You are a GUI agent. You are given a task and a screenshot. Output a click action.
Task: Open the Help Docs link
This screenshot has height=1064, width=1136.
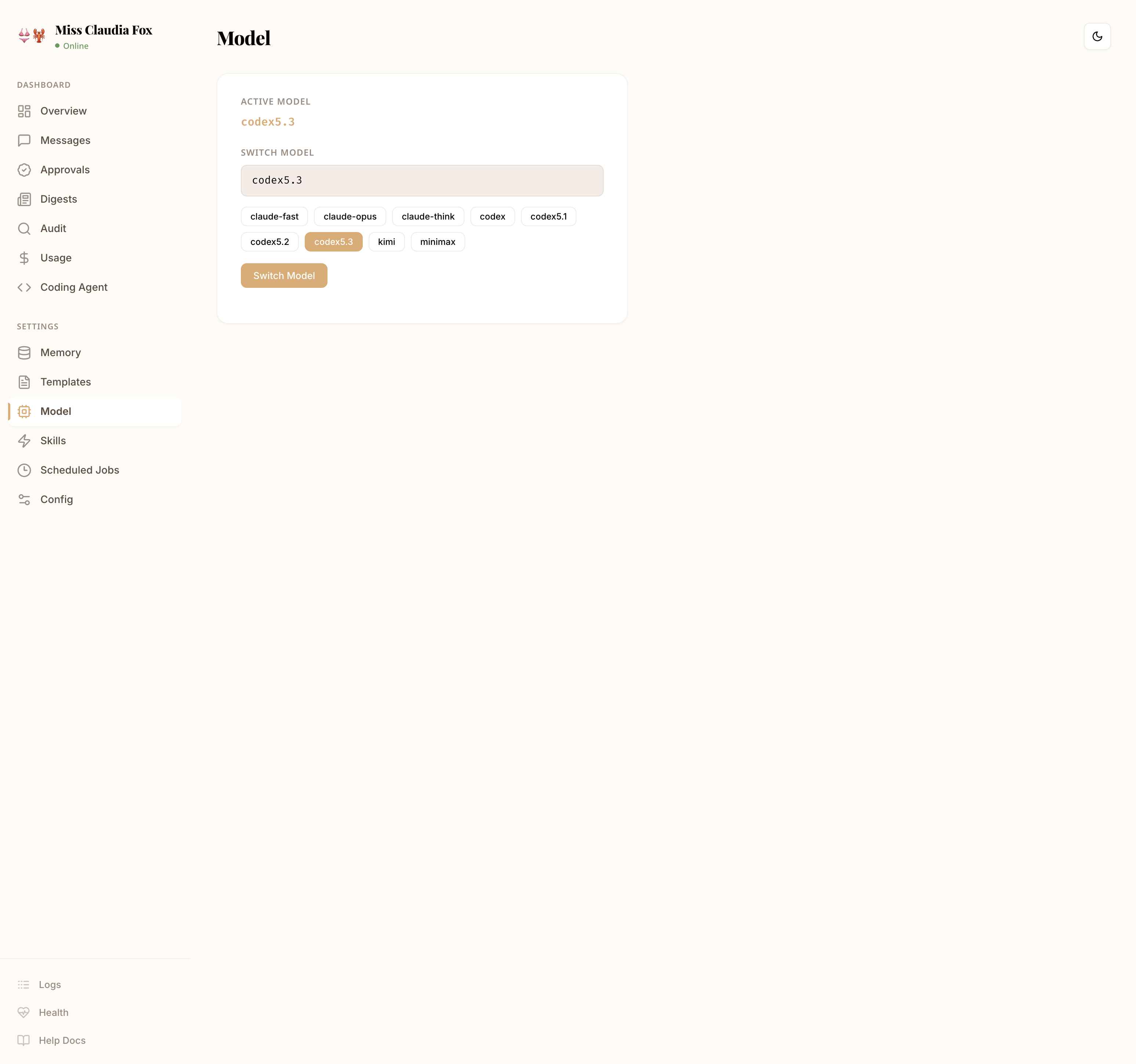(62, 1040)
